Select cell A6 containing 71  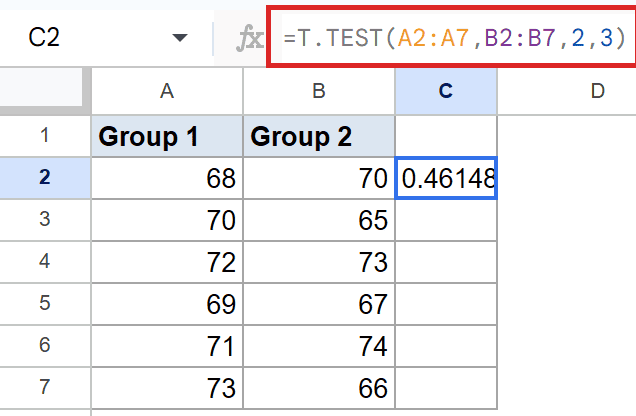coord(167,346)
